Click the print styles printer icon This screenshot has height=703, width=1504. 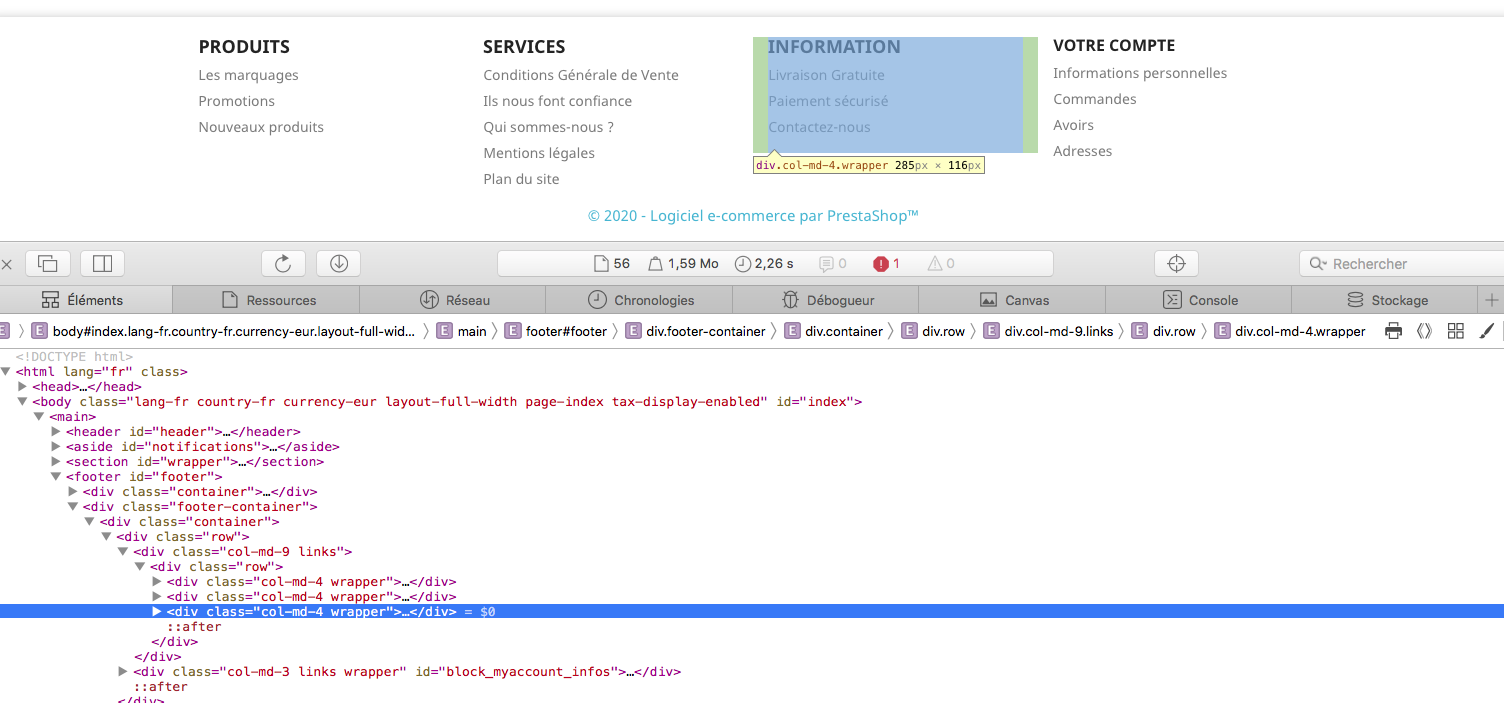click(x=1393, y=331)
